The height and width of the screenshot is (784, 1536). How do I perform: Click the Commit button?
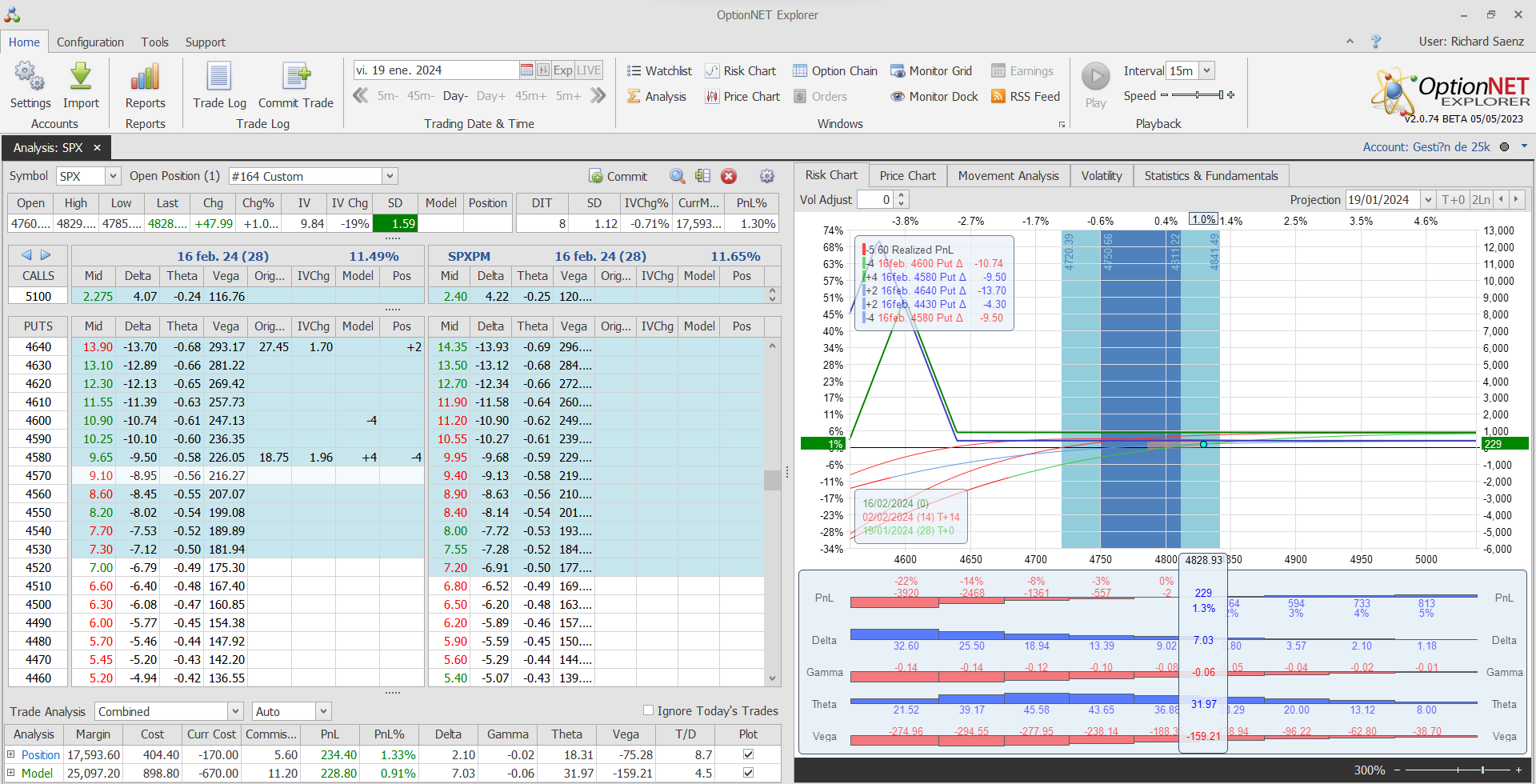(618, 177)
